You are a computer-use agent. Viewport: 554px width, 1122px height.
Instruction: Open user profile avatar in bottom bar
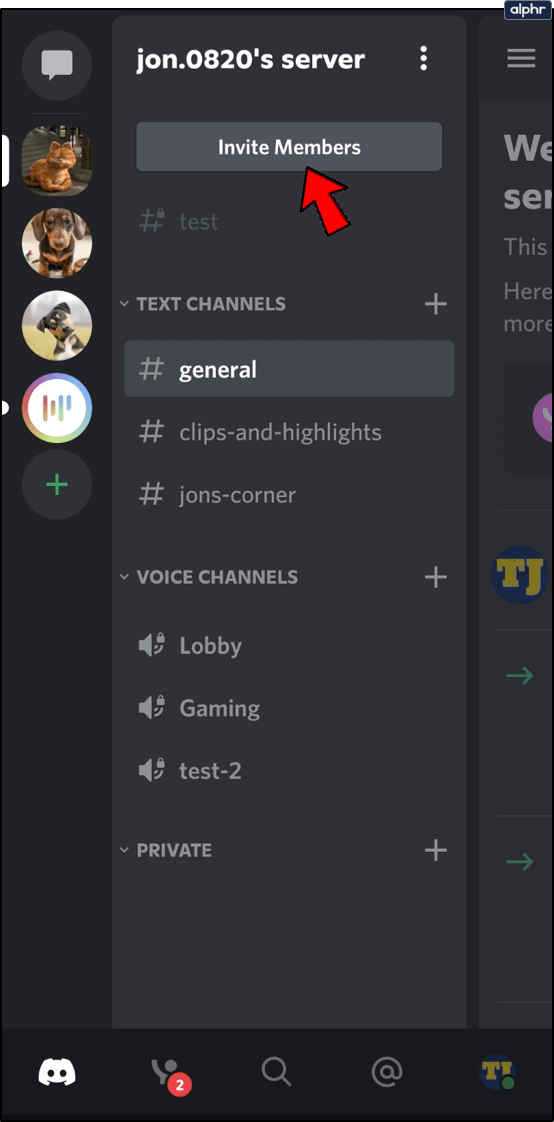click(x=497, y=1072)
